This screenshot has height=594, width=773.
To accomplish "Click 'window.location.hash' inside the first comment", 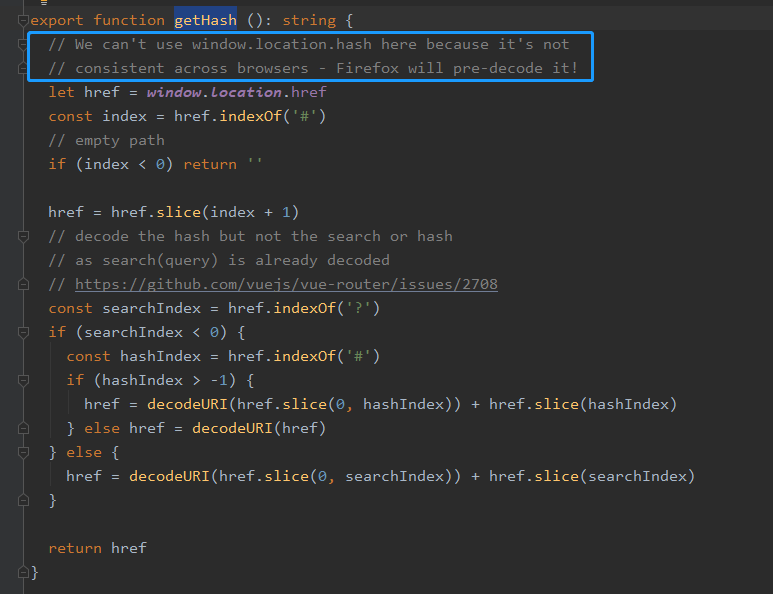I will tap(282, 44).
